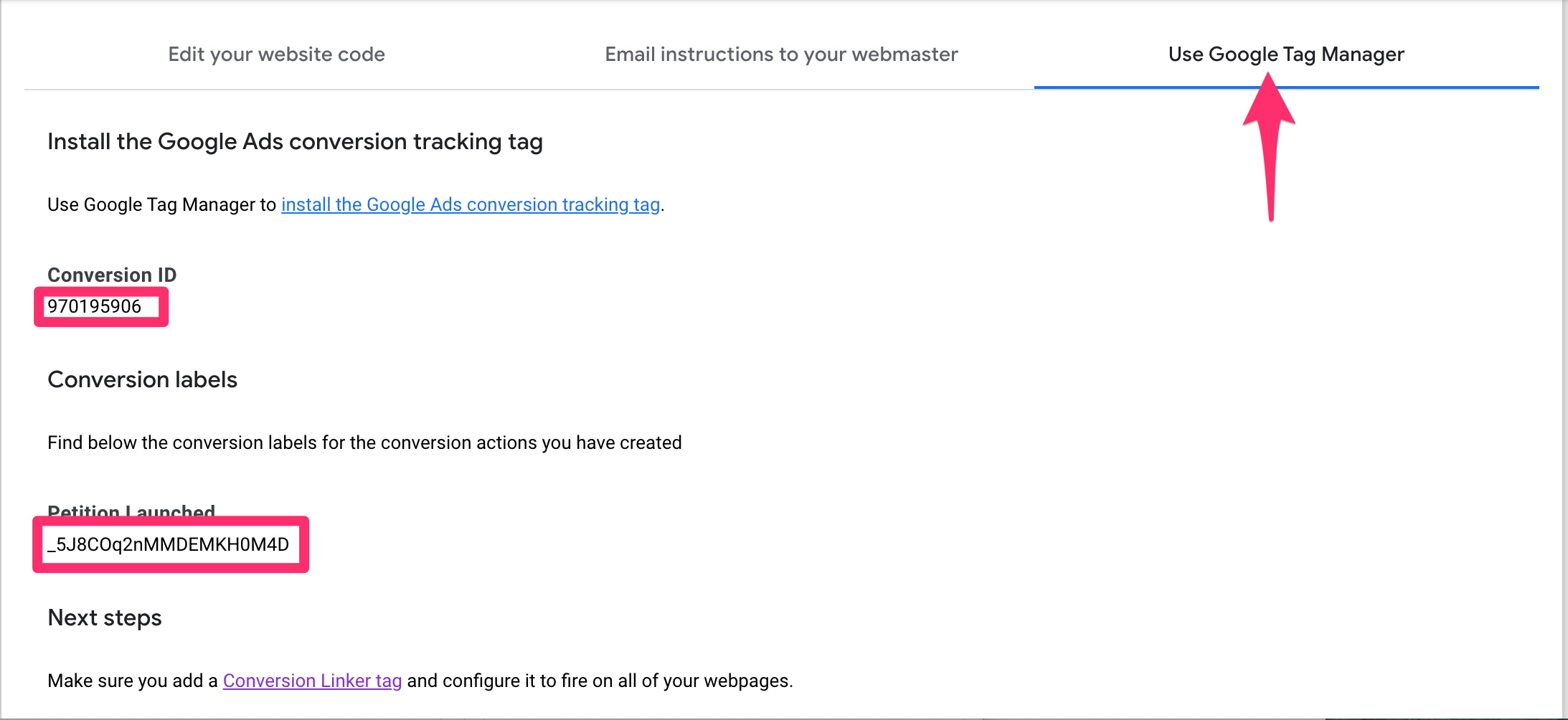This screenshot has width=1568, height=720.
Task: Click the blue active-tab underline indicator
Action: [x=1286, y=87]
